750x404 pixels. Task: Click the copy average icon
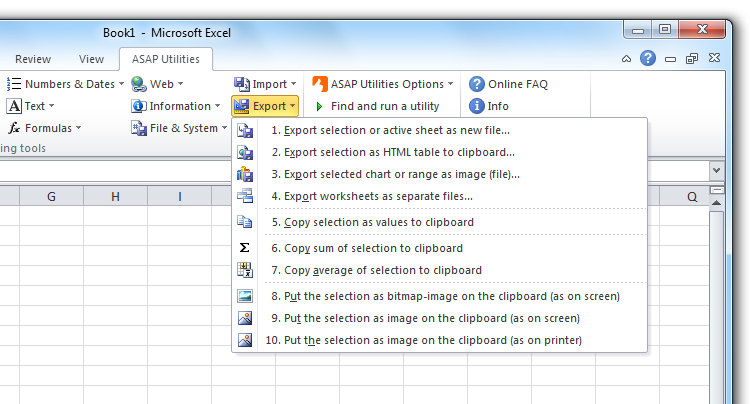click(x=245, y=270)
